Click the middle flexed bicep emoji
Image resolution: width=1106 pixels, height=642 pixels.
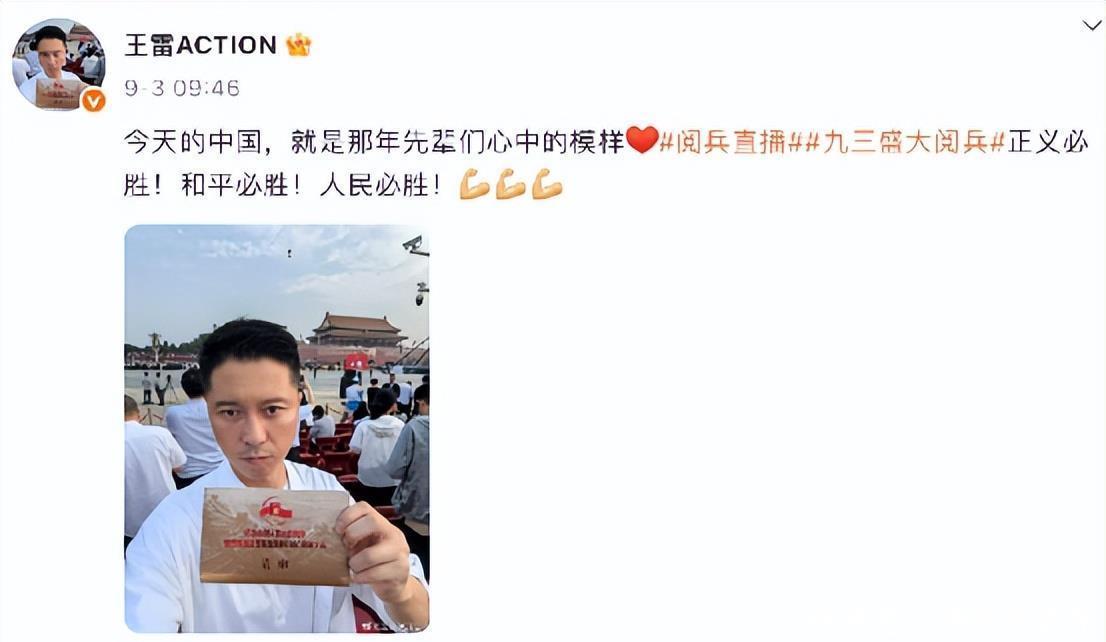(x=511, y=185)
